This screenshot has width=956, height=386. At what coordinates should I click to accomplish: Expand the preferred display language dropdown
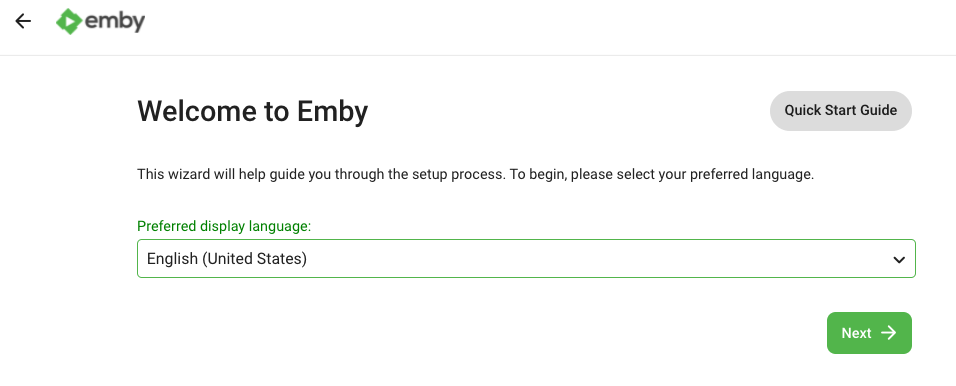(526, 259)
